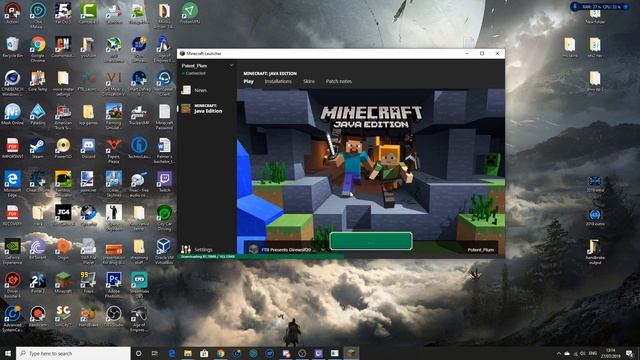The width and height of the screenshot is (640, 360).
Task: Select the voice meter settings folder icon
Action: point(63,83)
